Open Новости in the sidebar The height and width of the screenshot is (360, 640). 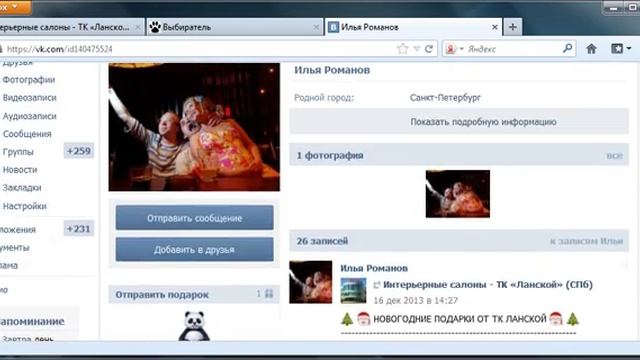20,170
